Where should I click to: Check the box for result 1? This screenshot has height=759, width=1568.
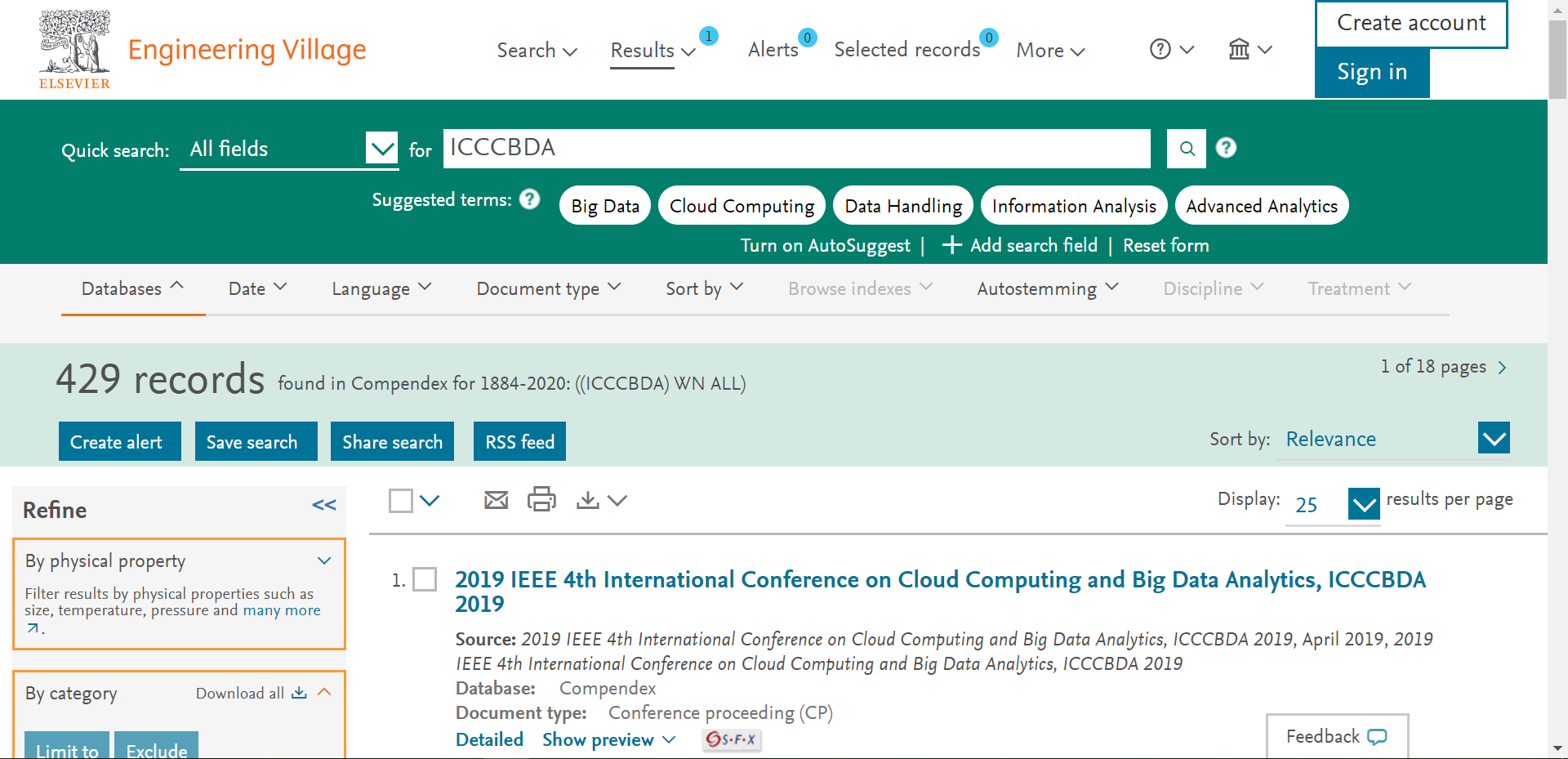pos(425,579)
